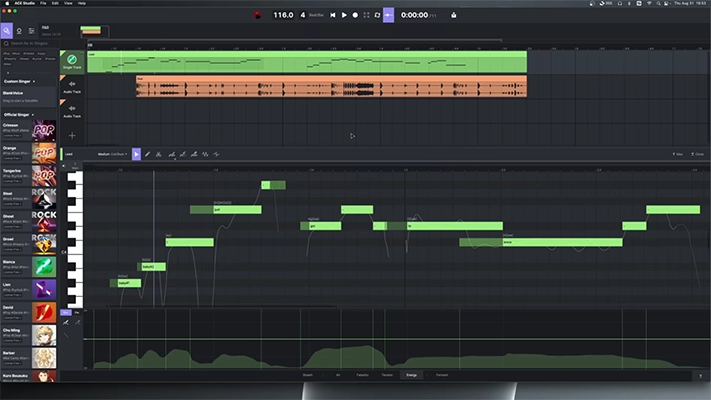
Task: Switch to the Energy parameter tab
Action: coord(411,375)
